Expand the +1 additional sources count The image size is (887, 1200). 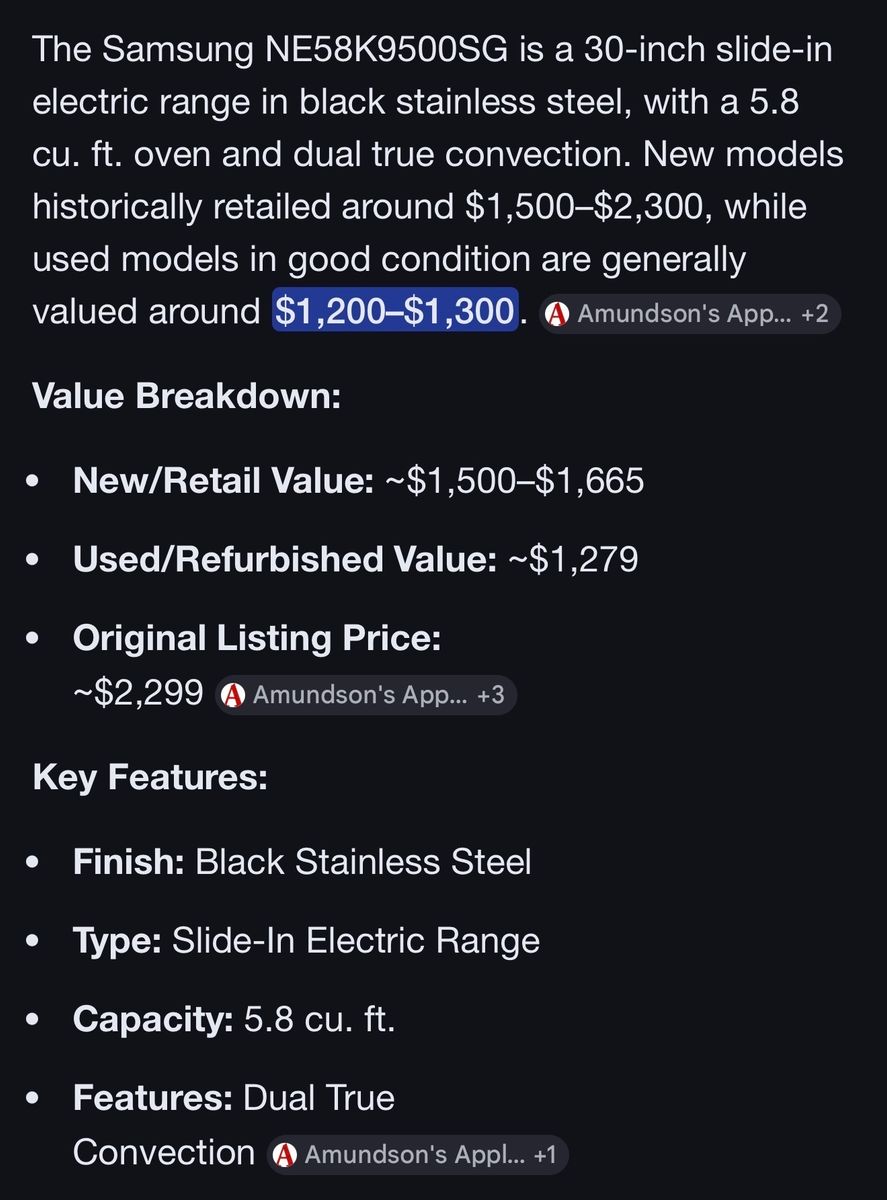[x=544, y=1155]
